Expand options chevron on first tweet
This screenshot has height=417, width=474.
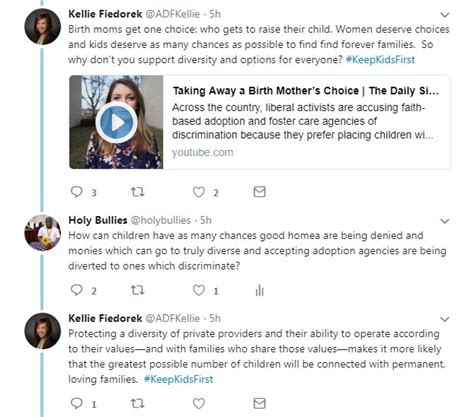(445, 15)
